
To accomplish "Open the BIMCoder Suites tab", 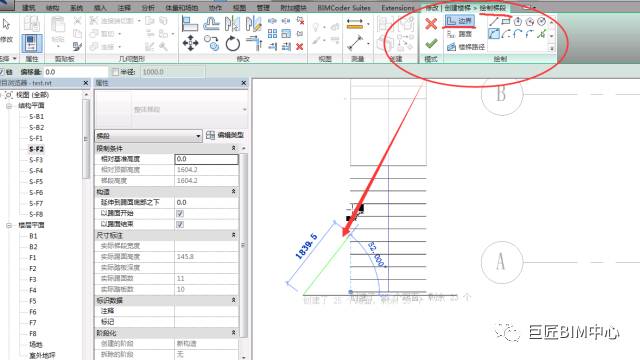I will coord(344,7).
